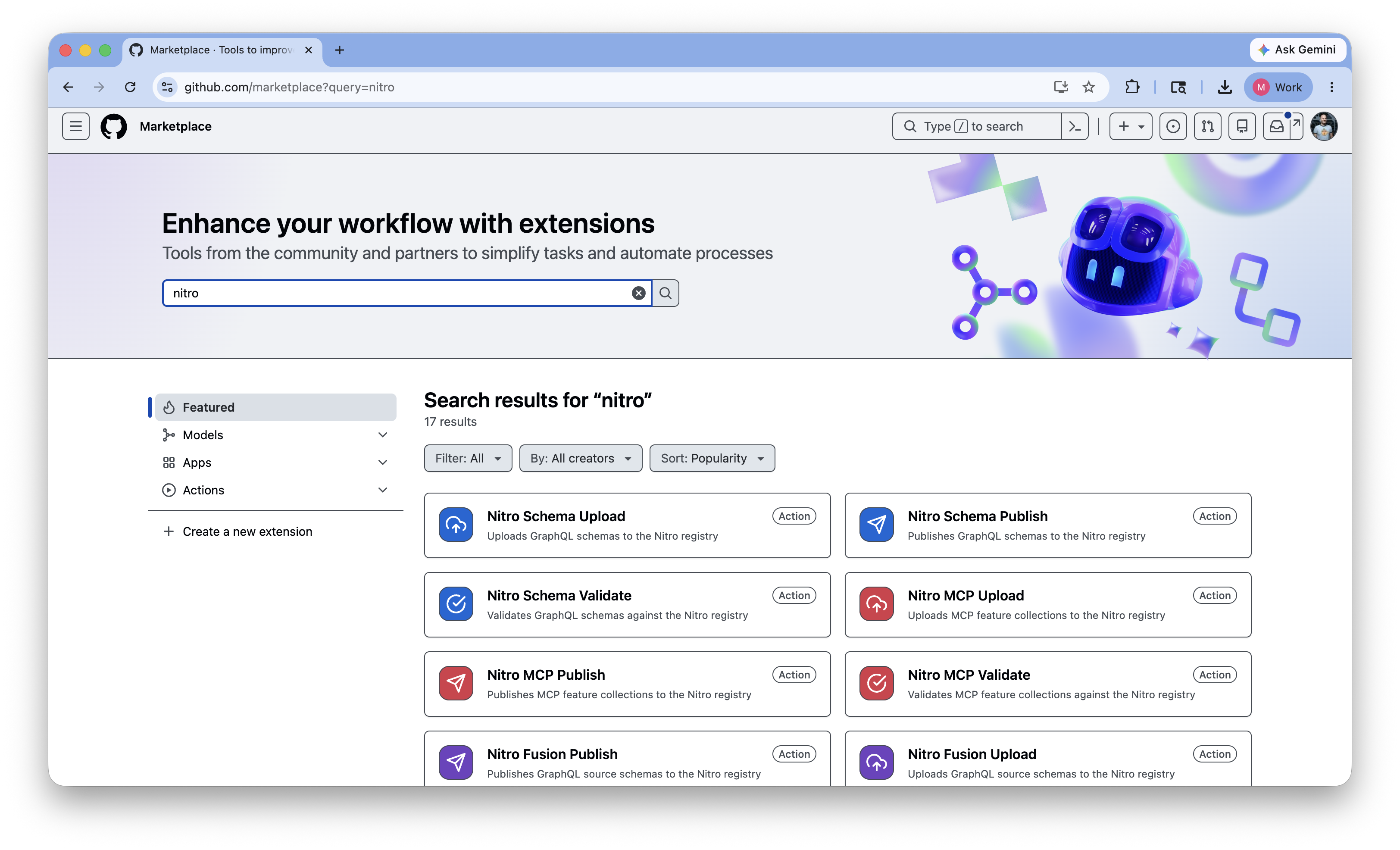Click the plus Create new icon

click(1123, 126)
